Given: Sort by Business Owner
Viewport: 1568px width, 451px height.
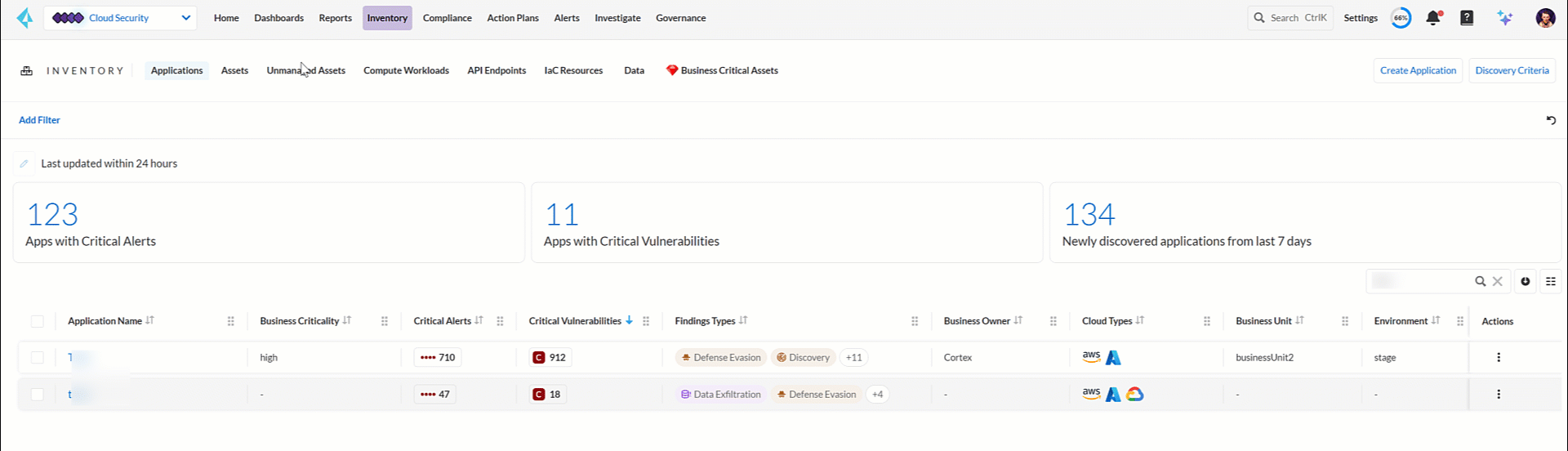Looking at the screenshot, I should point(1018,320).
